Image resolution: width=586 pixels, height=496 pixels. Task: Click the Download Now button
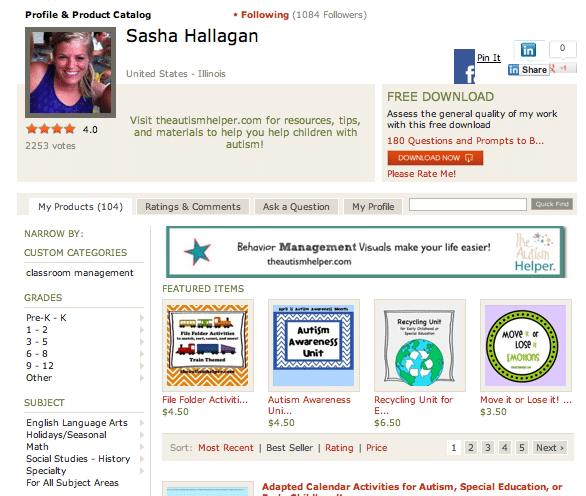tap(435, 158)
